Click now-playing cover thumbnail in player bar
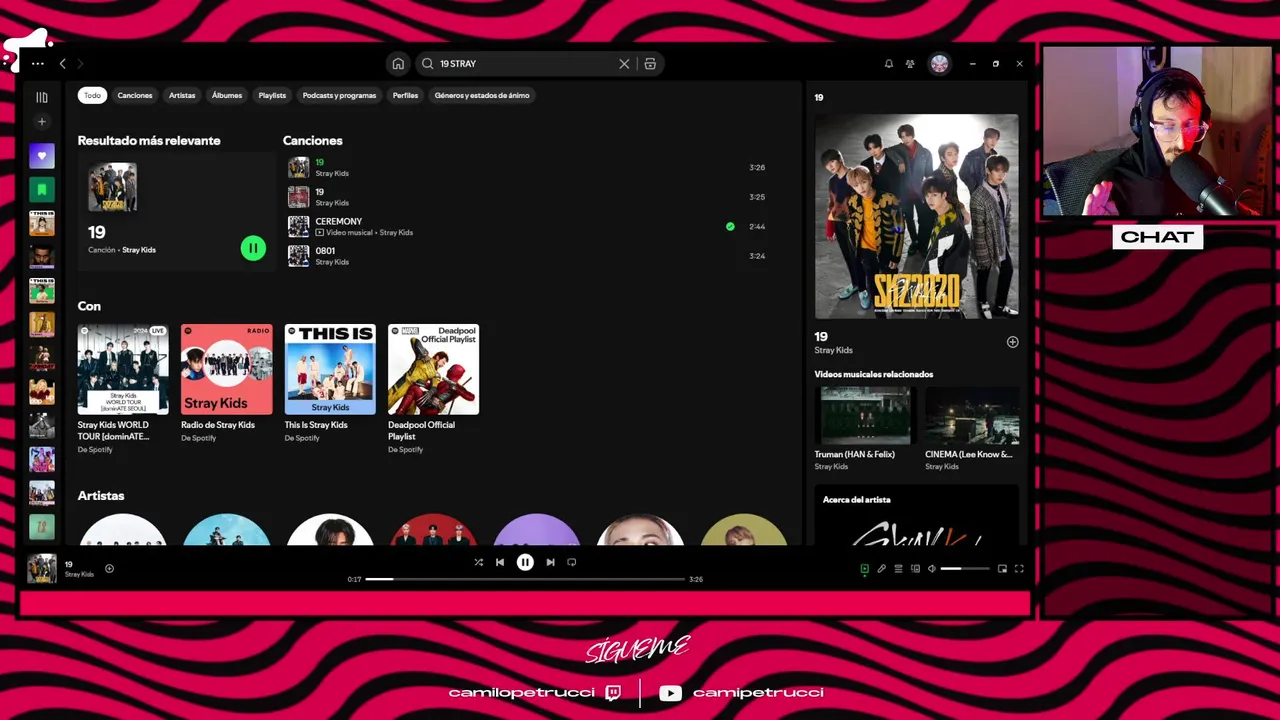This screenshot has height=720, width=1280. point(42,568)
